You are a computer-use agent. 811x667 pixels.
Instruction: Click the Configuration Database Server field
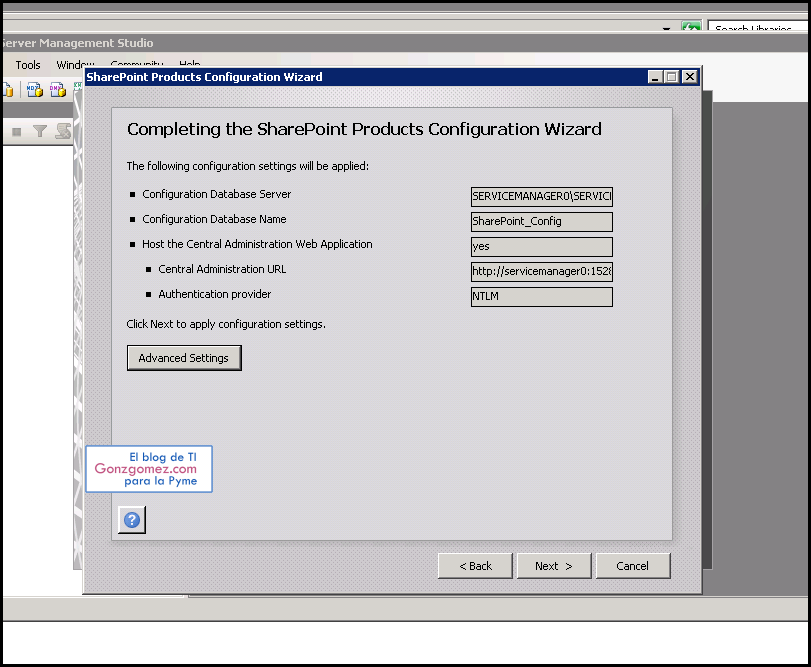(542, 196)
